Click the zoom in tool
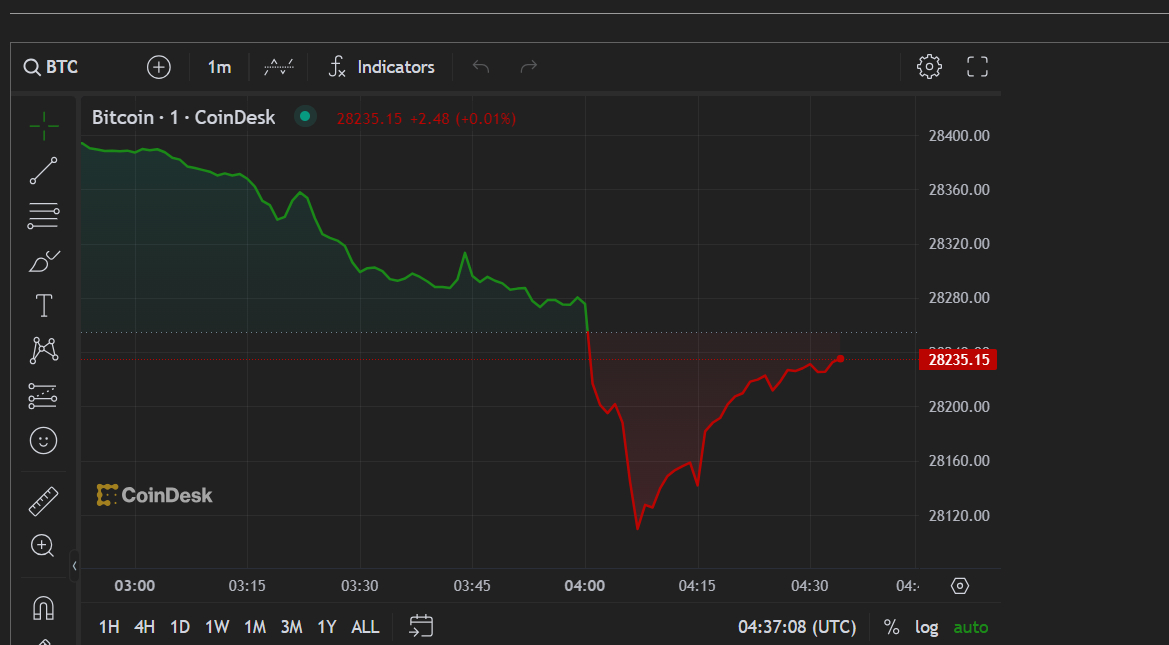 coord(43,546)
